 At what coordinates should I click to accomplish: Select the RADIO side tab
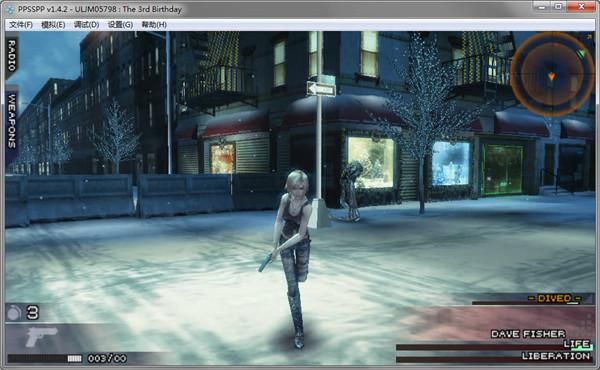(11, 55)
